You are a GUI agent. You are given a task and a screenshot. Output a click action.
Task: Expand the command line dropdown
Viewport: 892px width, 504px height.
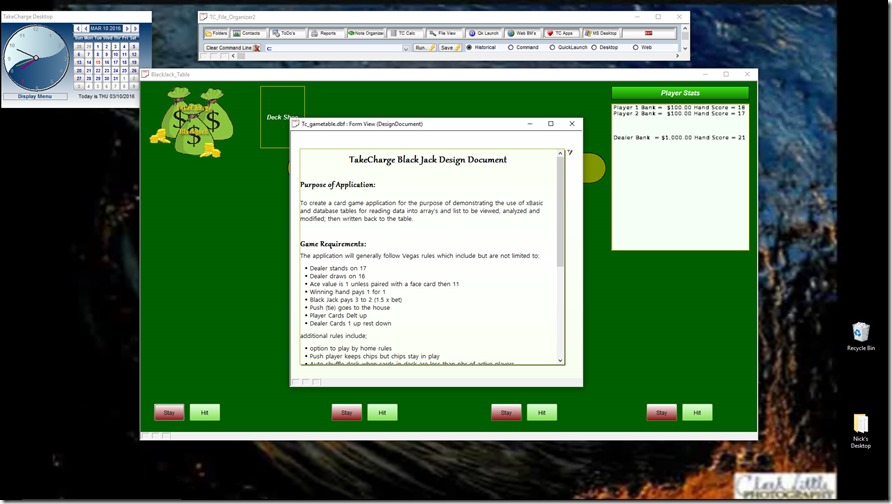pos(407,47)
